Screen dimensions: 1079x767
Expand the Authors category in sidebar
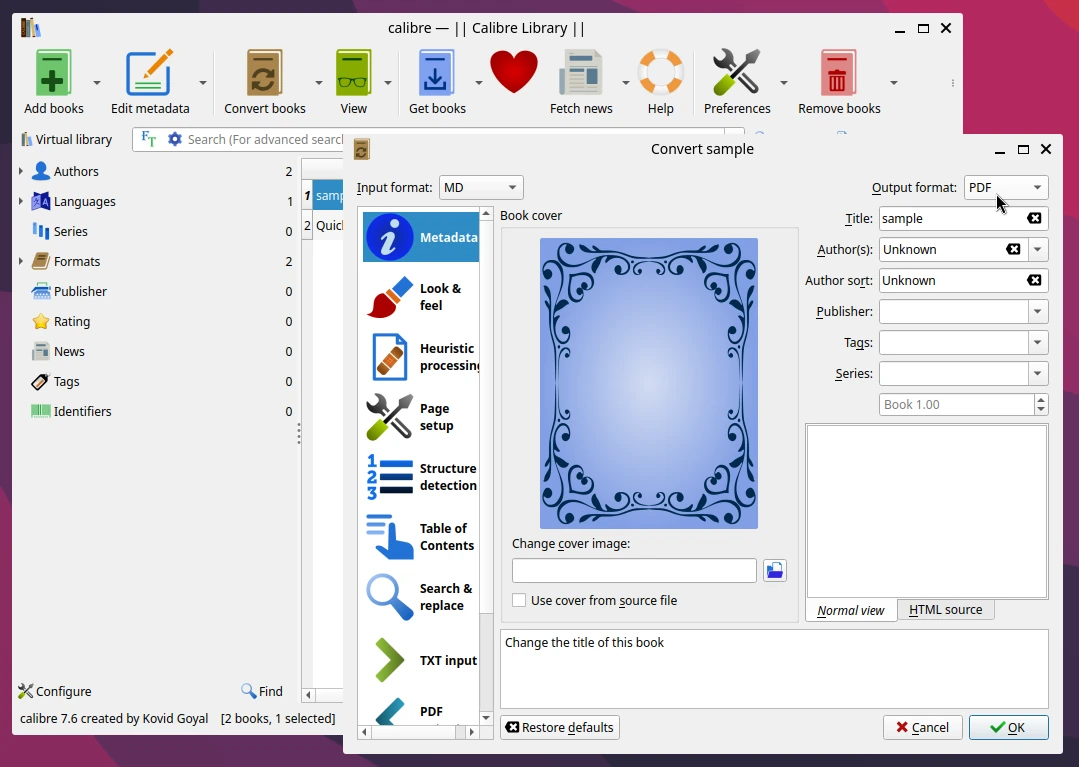[x=21, y=171]
